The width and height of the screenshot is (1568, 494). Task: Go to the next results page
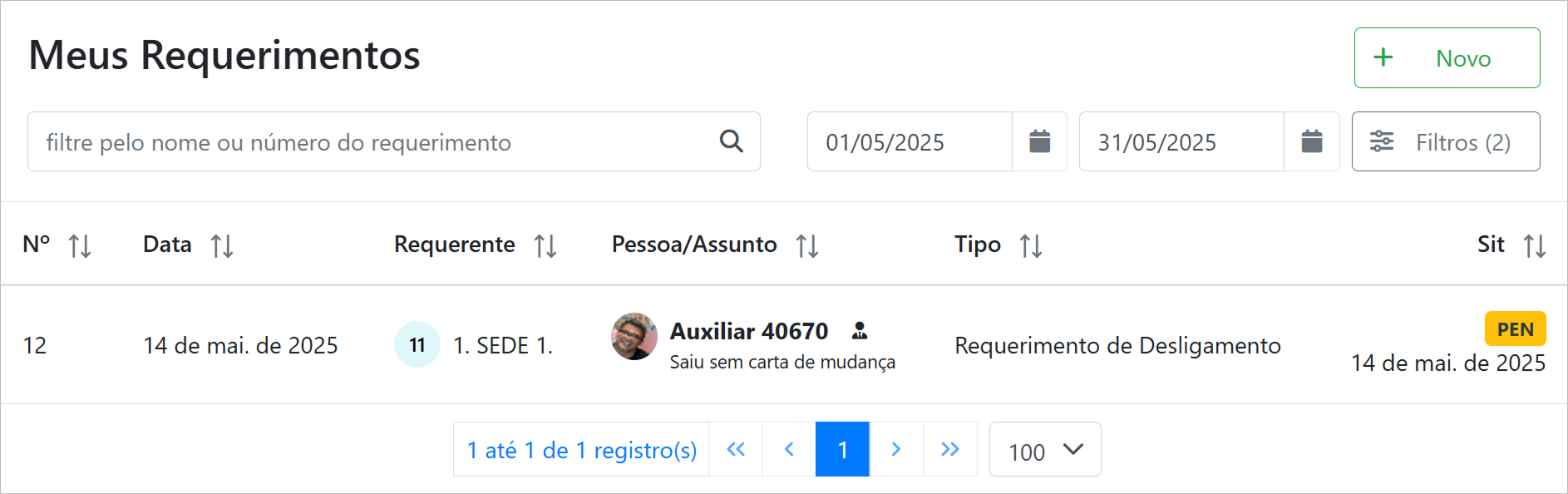point(896,450)
